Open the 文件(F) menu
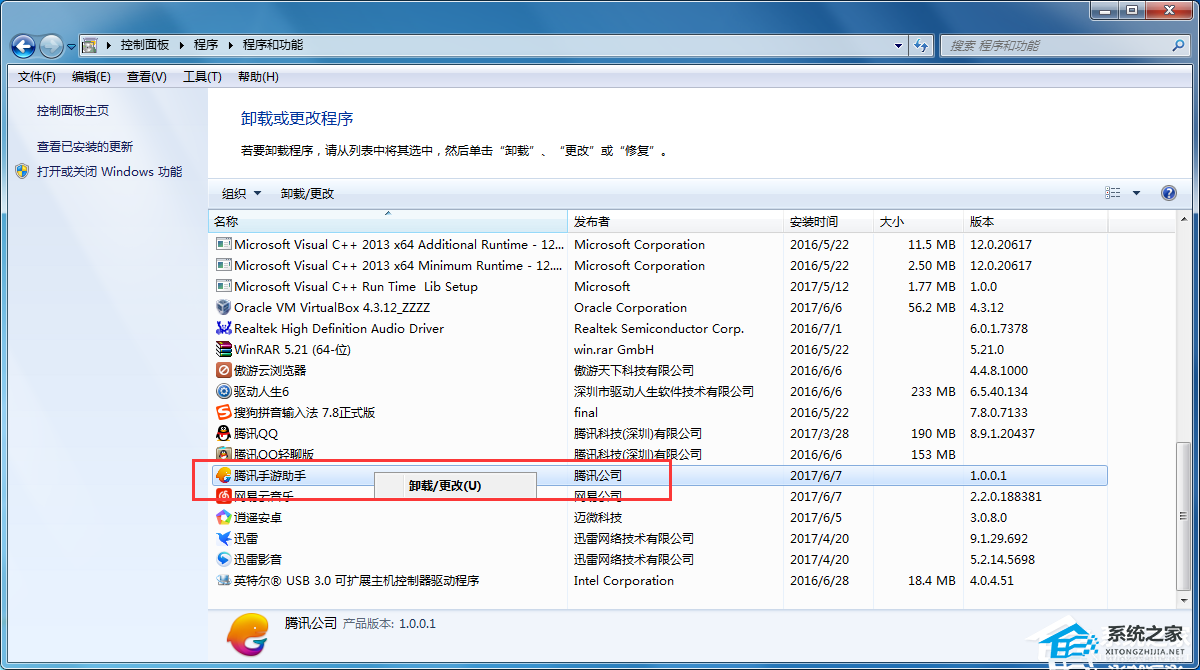The height and width of the screenshot is (670, 1200). [37, 77]
